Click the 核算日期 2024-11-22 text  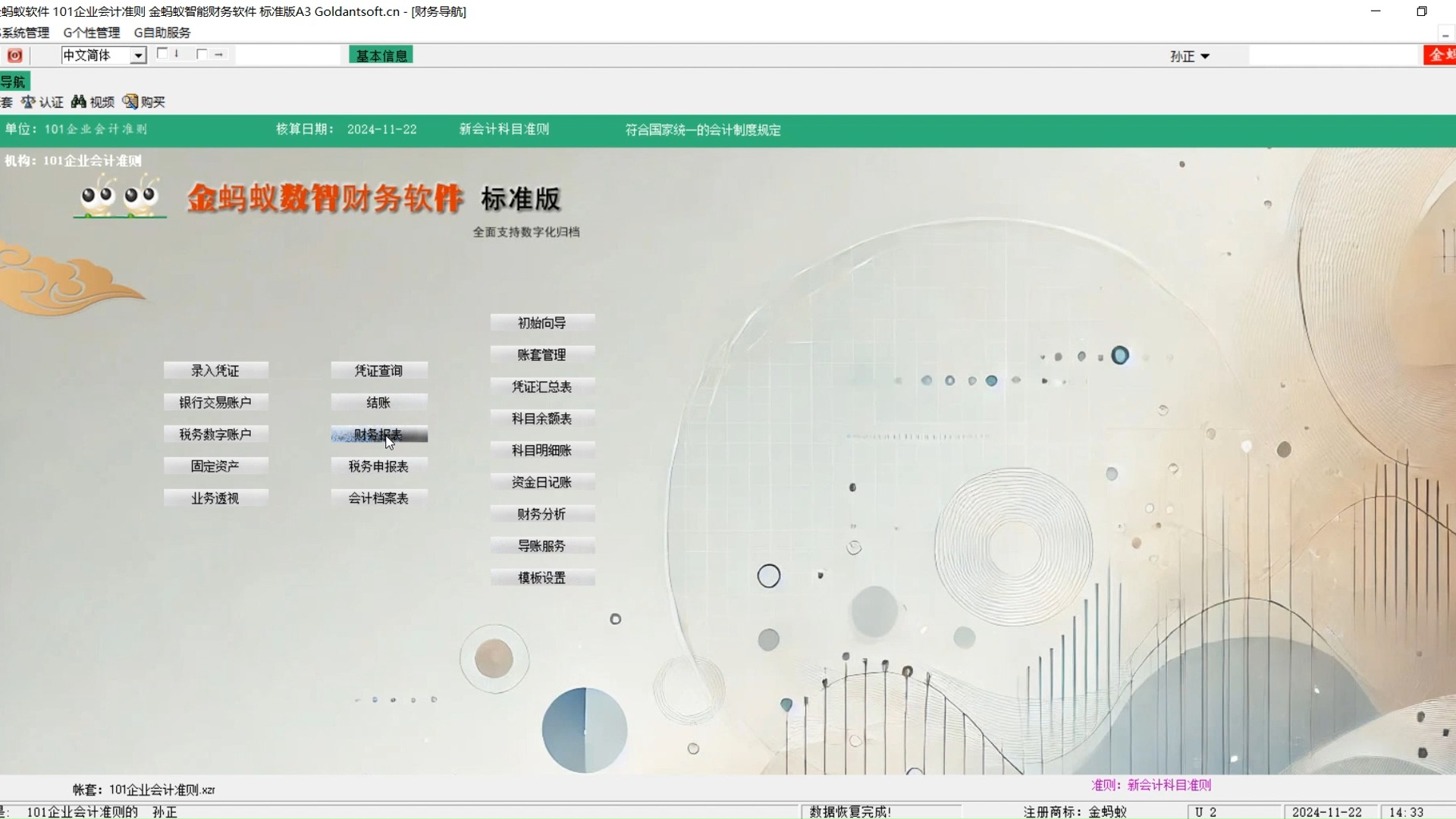[347, 130]
